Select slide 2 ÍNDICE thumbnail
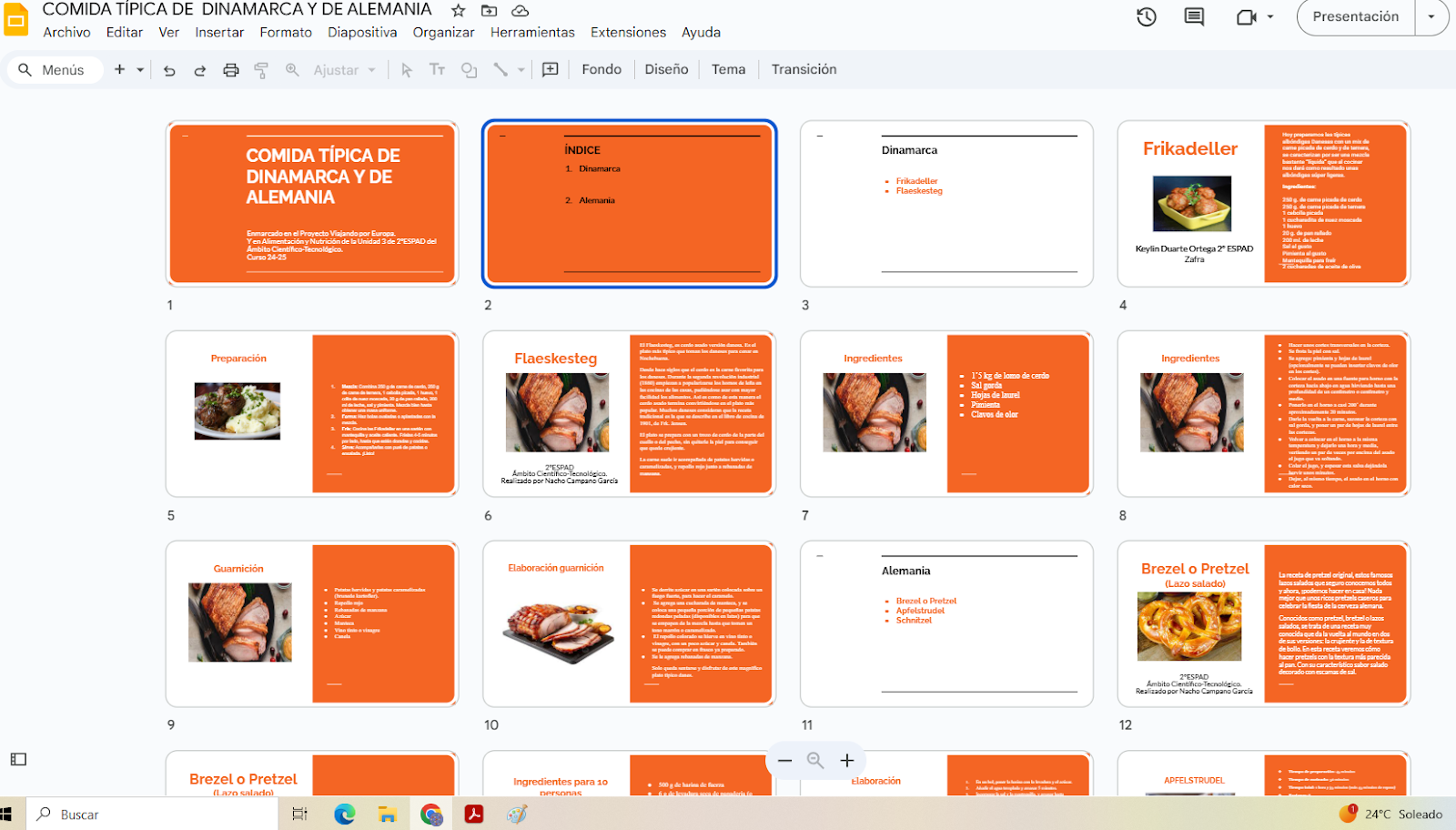 (630, 204)
